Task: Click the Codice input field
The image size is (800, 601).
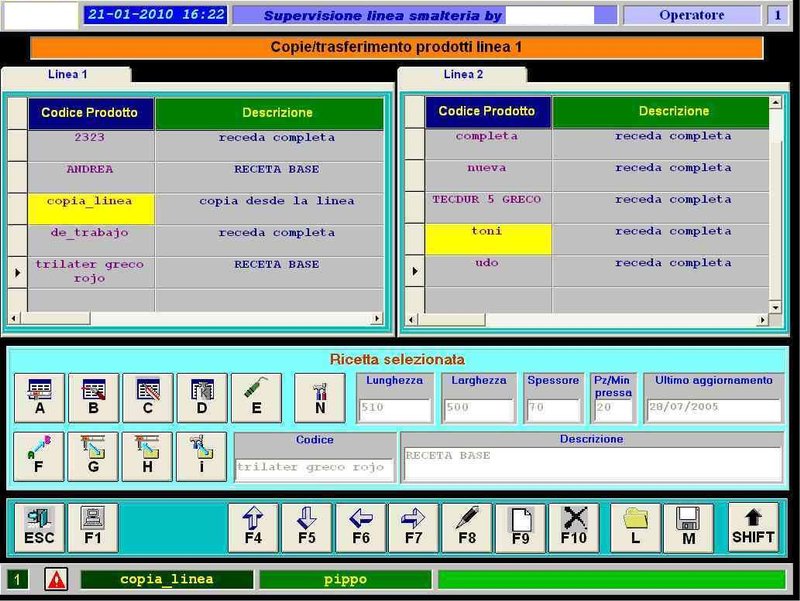Action: pyautogui.click(x=314, y=469)
